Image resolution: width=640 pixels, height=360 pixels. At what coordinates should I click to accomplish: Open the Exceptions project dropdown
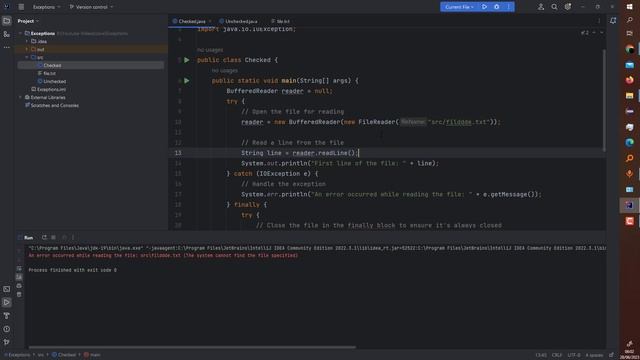47,7
